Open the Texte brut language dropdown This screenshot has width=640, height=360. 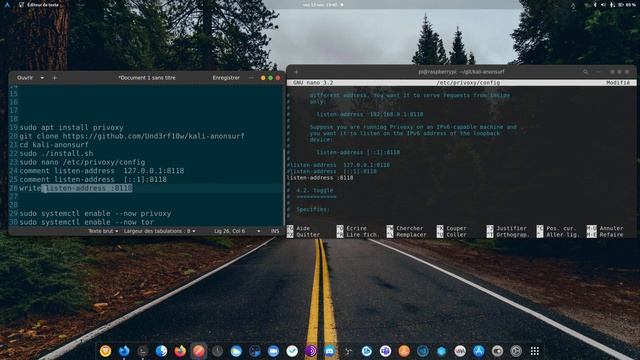coord(103,231)
